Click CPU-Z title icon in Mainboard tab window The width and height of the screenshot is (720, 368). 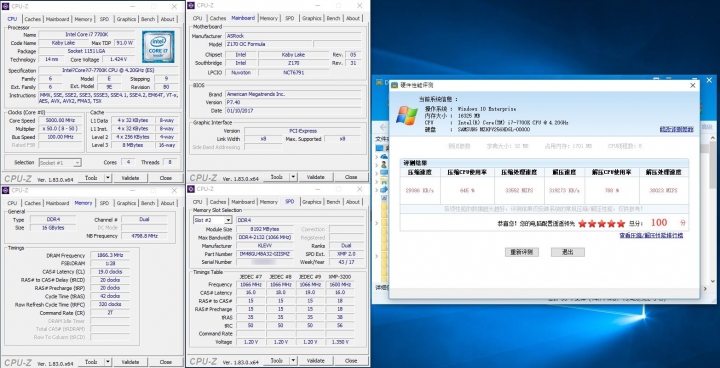pos(191,6)
